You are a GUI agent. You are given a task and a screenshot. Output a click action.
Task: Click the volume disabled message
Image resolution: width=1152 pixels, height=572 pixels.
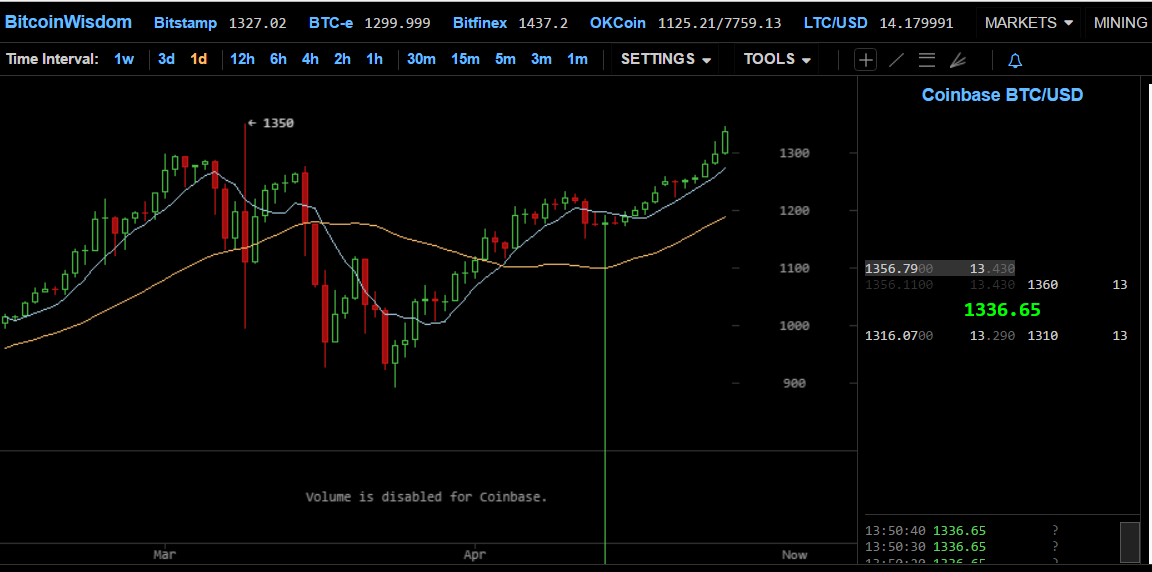[x=427, y=497]
